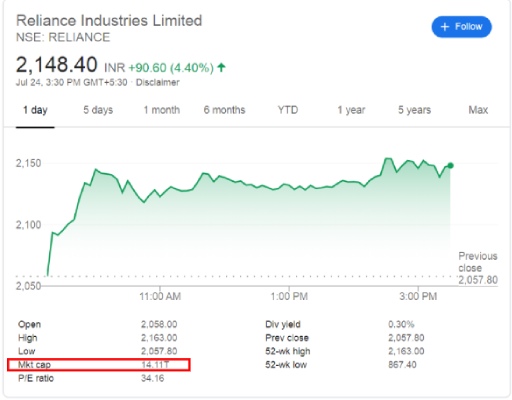Viewport: 512px width, 400px height.
Task: Click the 52-wk low value 867.40
Action: click(x=402, y=365)
